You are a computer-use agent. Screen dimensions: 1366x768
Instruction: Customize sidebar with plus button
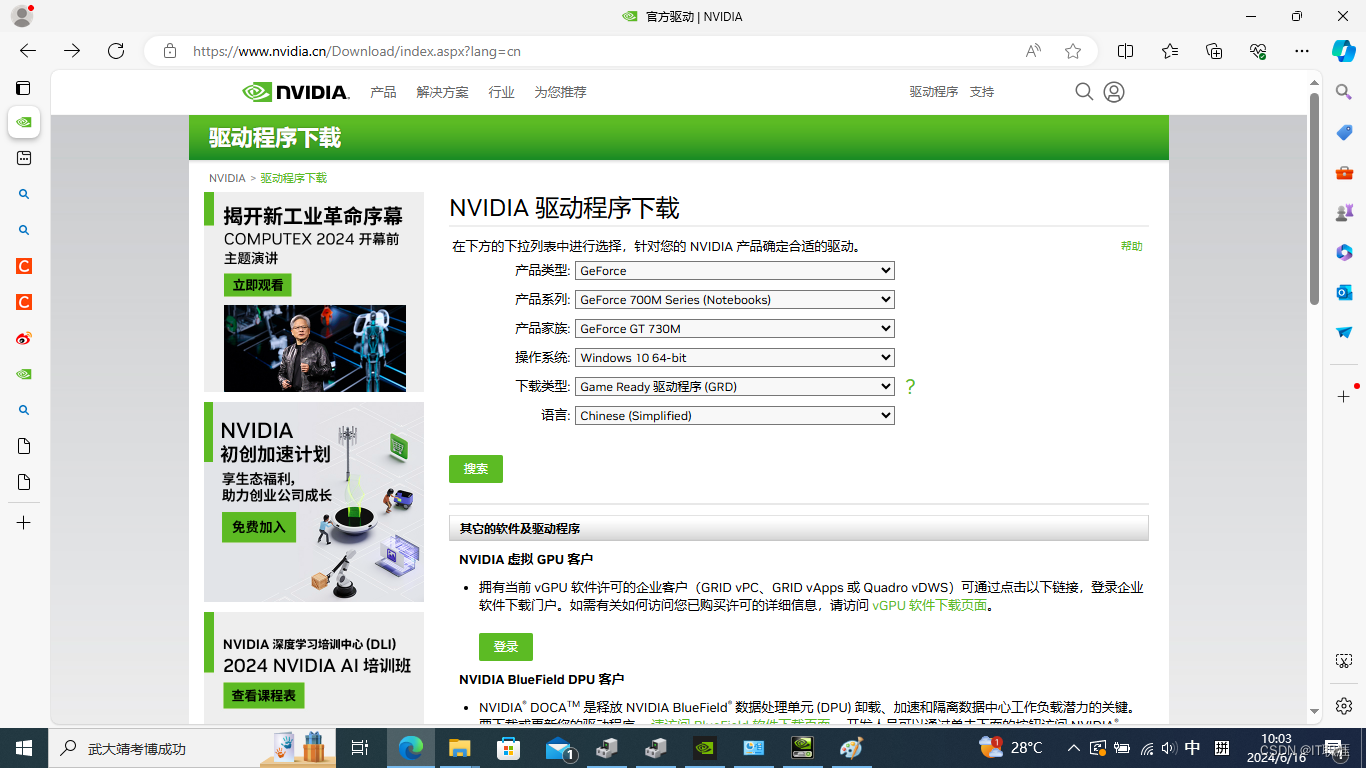1344,396
